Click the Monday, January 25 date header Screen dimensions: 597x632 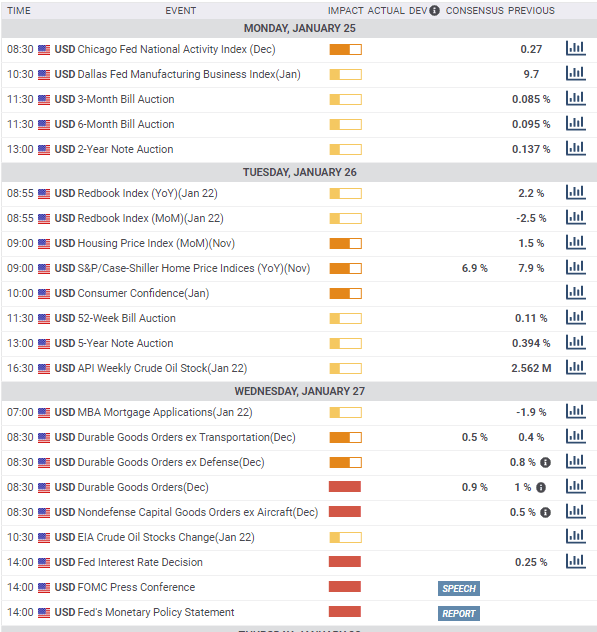300,28
